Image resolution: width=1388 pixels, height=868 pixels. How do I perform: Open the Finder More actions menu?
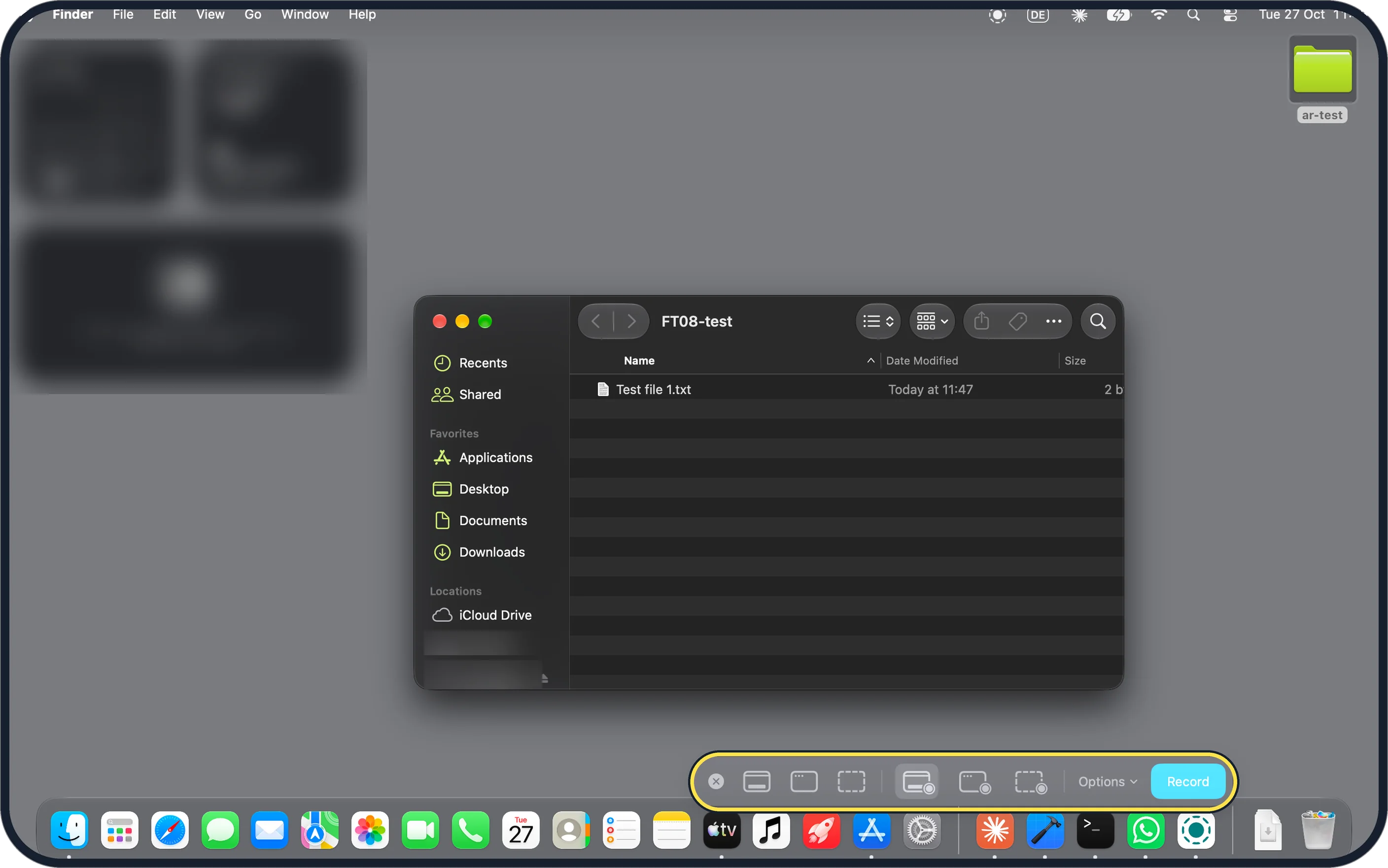1053,321
